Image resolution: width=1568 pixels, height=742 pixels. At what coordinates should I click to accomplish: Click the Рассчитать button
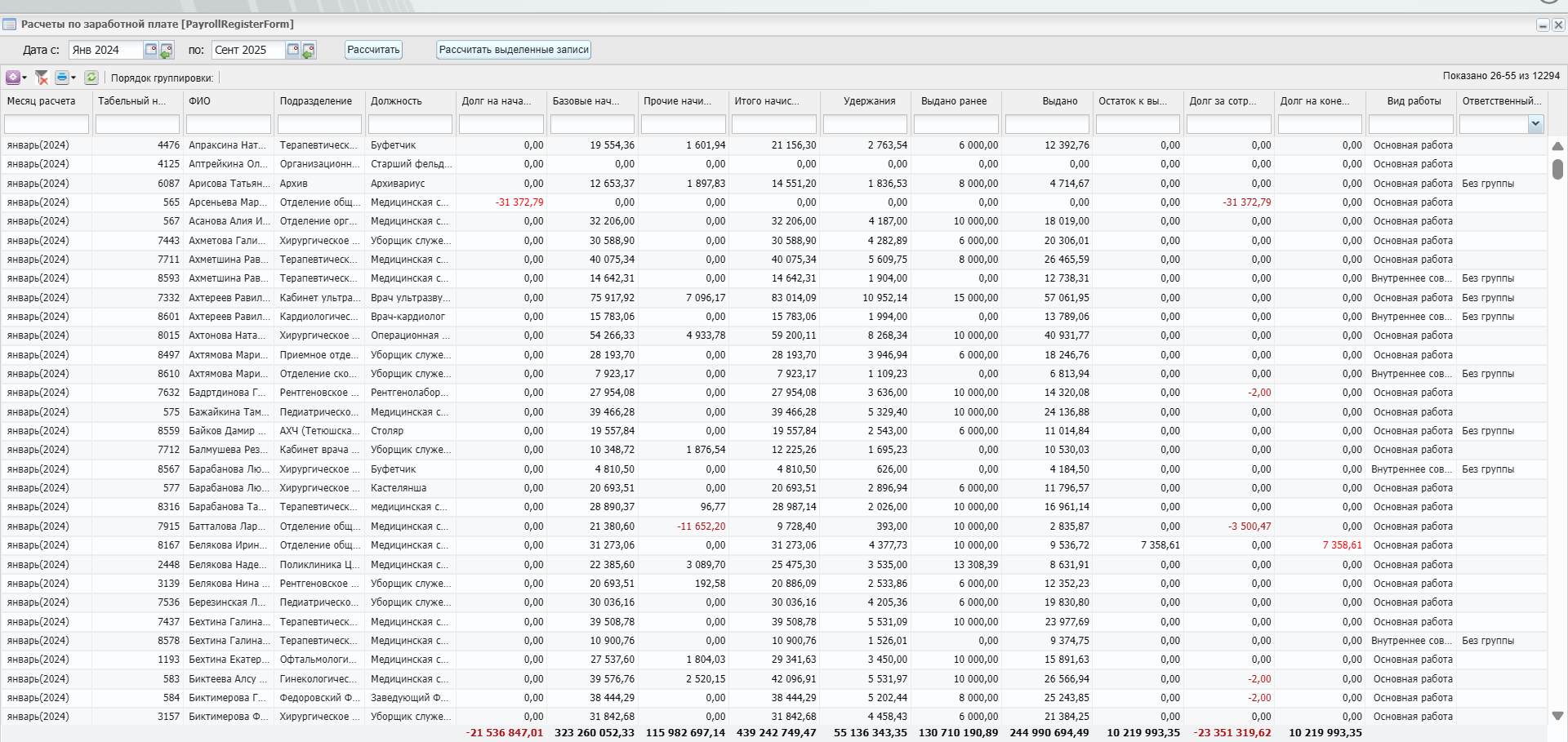[373, 50]
